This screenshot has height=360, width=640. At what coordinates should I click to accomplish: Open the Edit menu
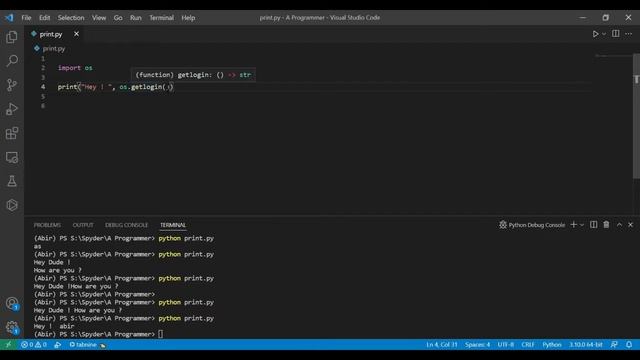click(44, 18)
